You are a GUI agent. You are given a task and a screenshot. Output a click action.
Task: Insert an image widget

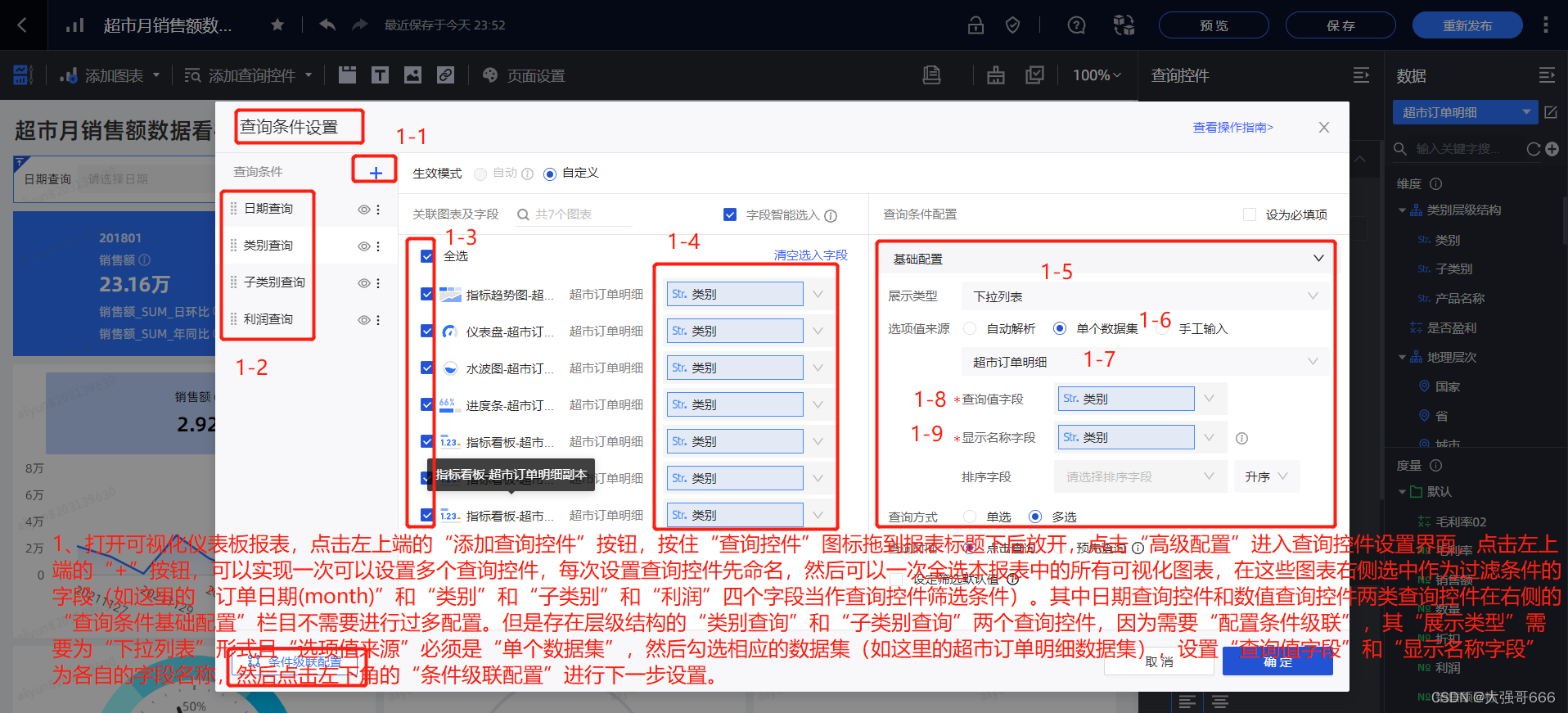click(x=412, y=75)
